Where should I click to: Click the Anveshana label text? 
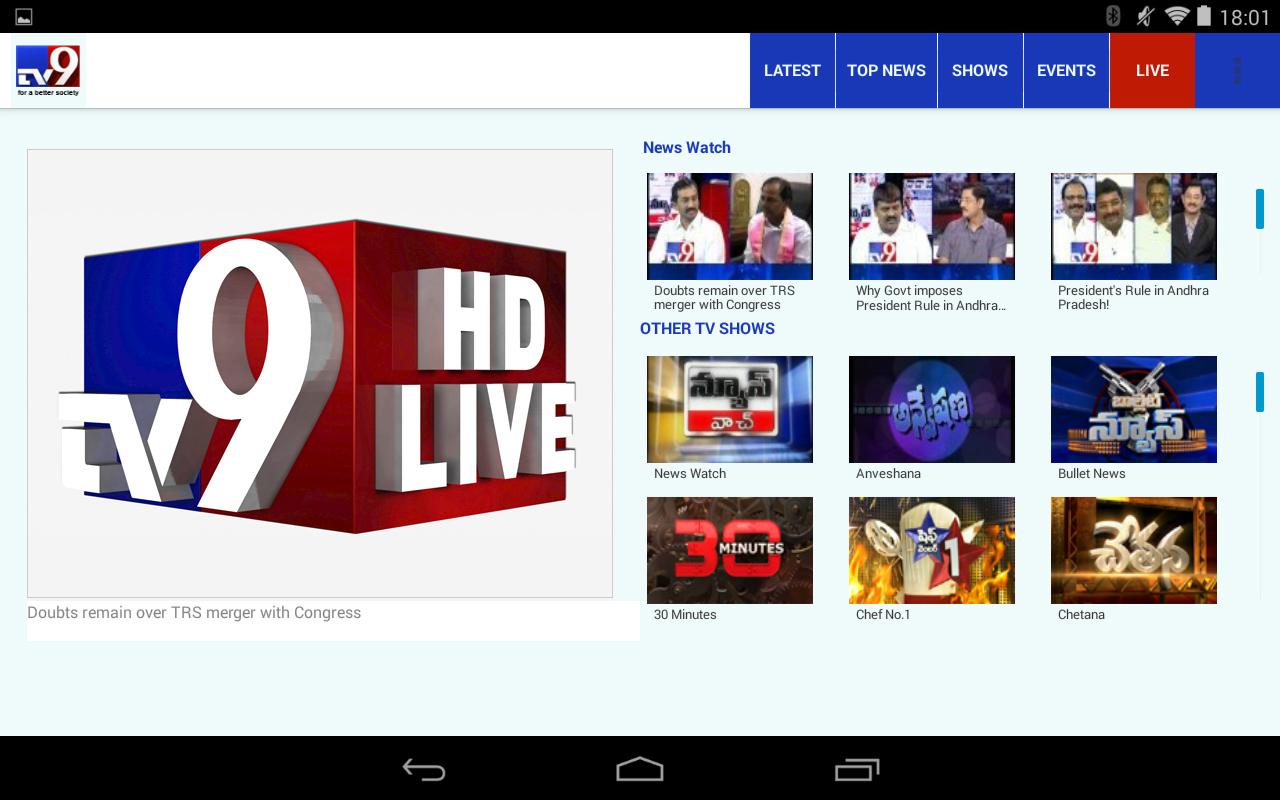point(888,474)
